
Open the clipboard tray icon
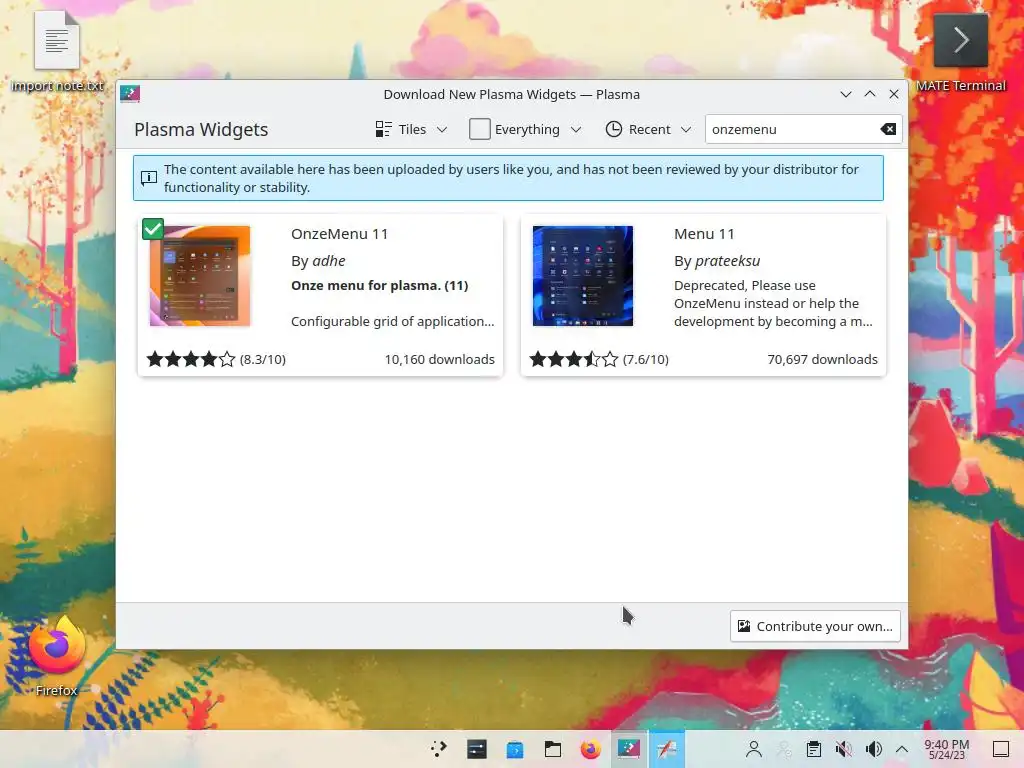(x=813, y=749)
